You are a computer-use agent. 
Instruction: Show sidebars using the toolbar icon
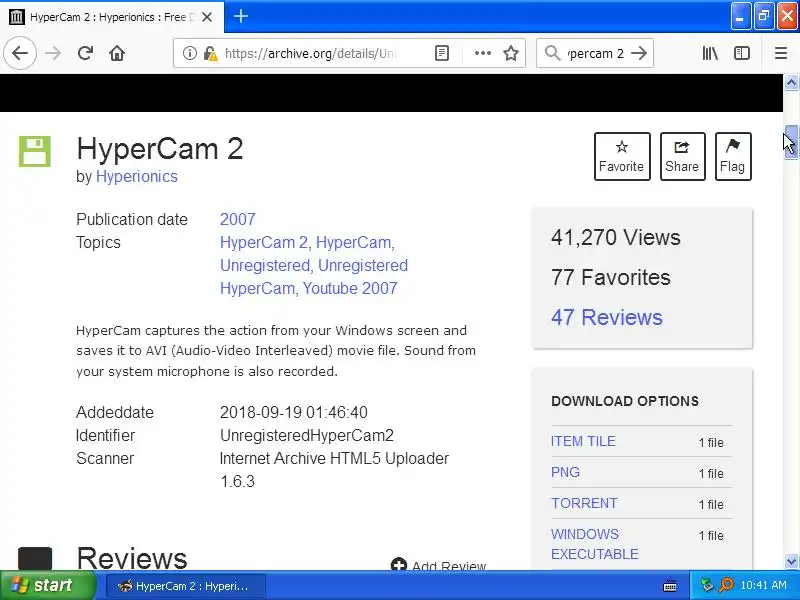[x=742, y=53]
